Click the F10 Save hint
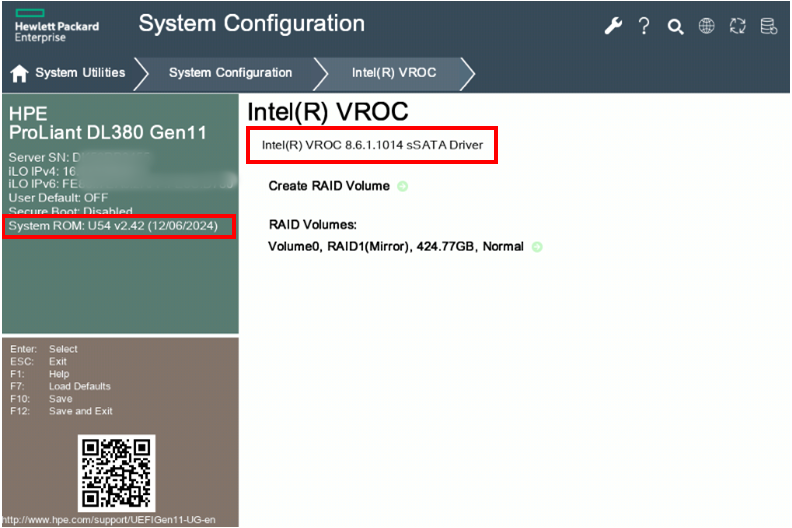 41,399
